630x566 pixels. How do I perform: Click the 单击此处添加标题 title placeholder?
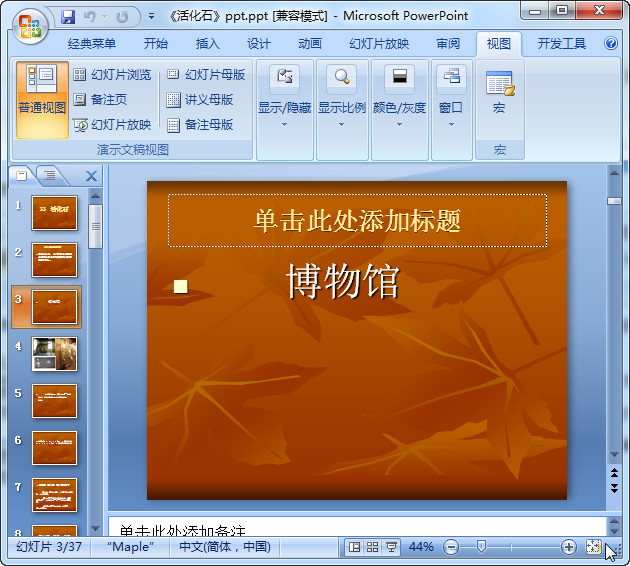click(x=357, y=221)
